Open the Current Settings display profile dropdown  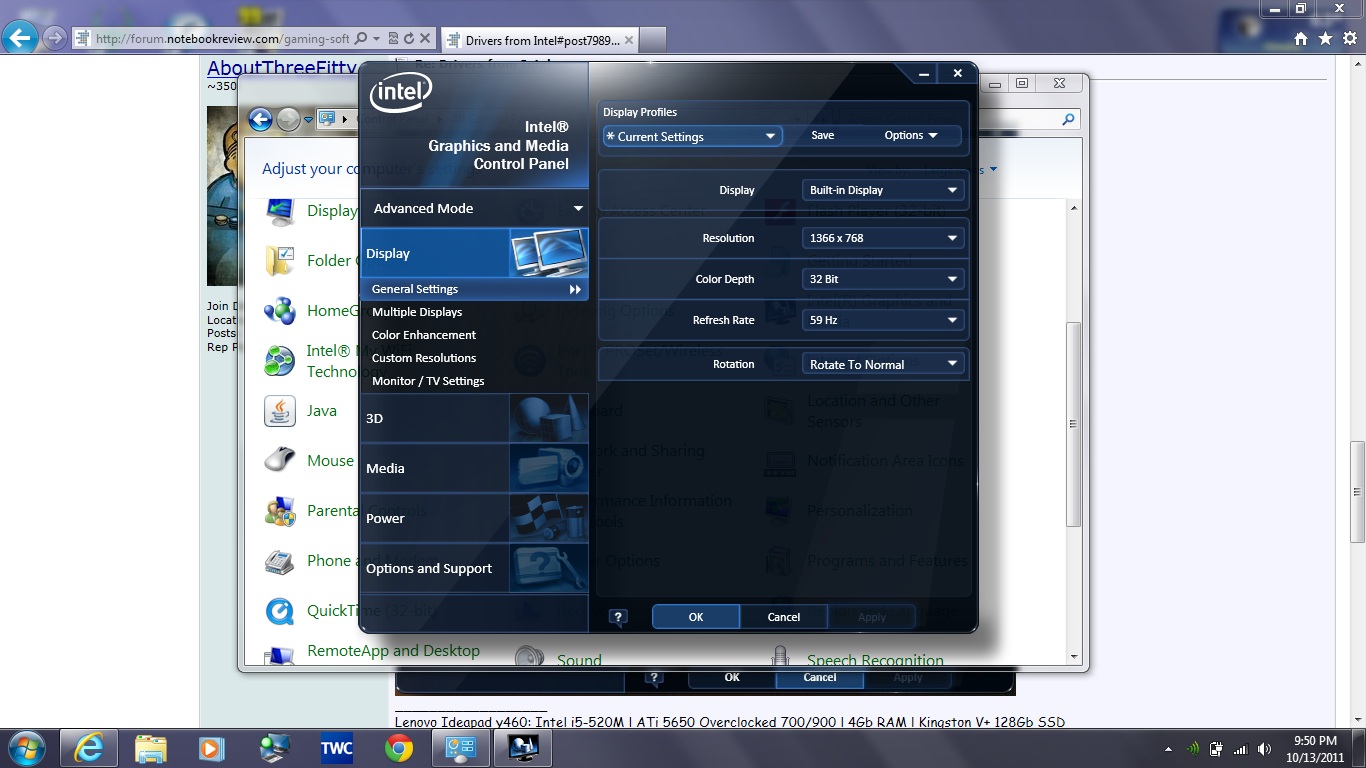click(692, 136)
